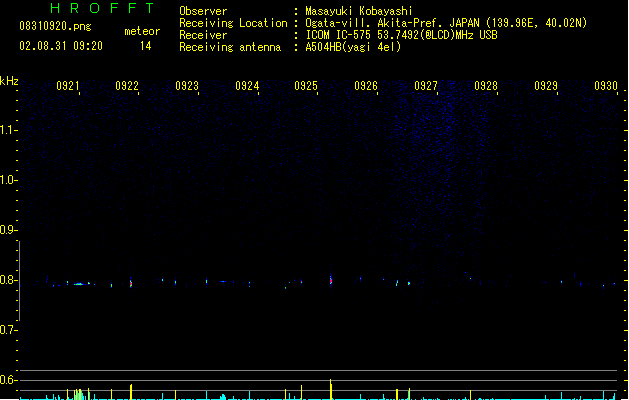The image size is (629, 400).
Task: Click the 1.0 kHz axis label
Action: click(x=7, y=180)
